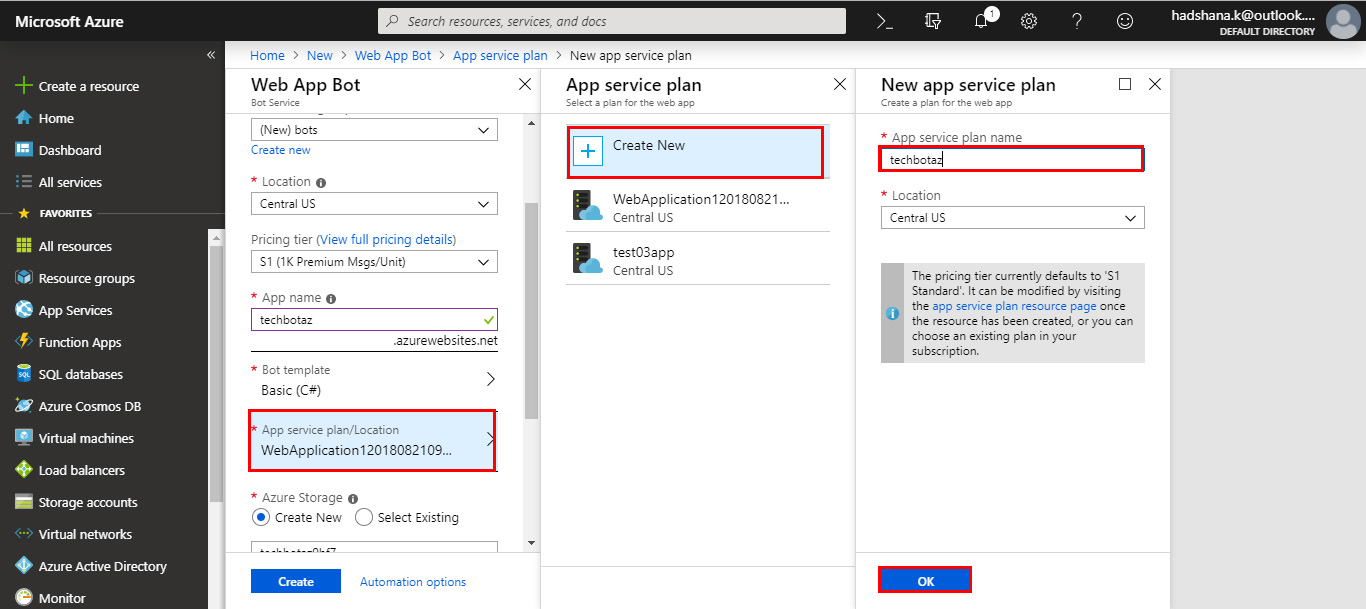Expand the App service plan/Location chevron

pyautogui.click(x=490, y=440)
